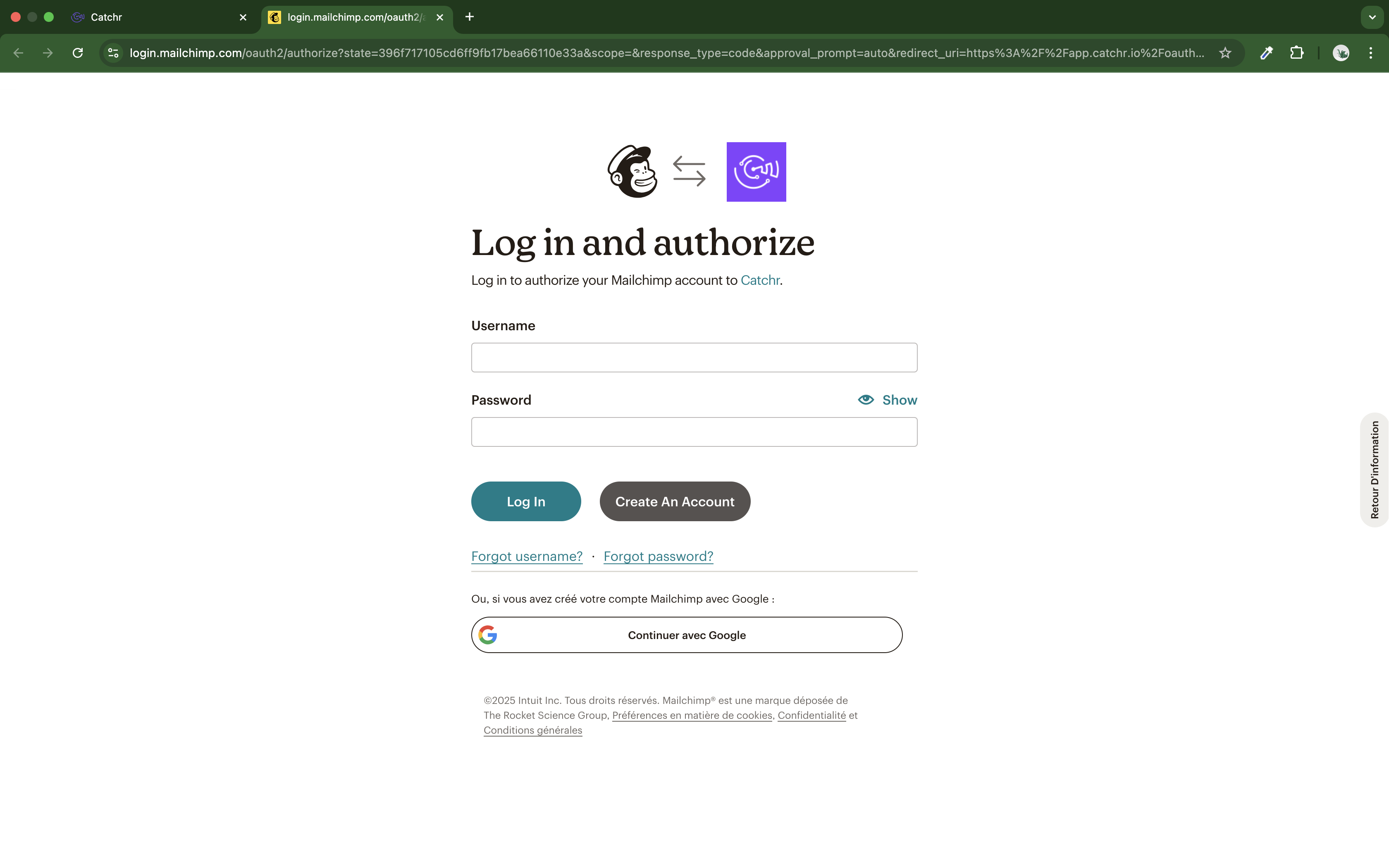This screenshot has width=1389, height=868.
Task: Click Continuer avec Google button
Action: point(687,635)
